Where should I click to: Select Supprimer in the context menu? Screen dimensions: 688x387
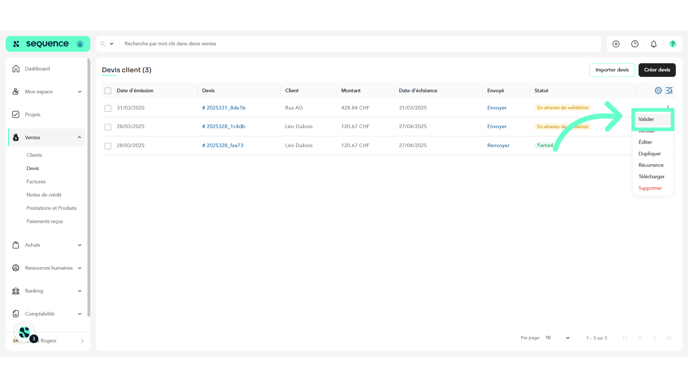[x=650, y=188]
